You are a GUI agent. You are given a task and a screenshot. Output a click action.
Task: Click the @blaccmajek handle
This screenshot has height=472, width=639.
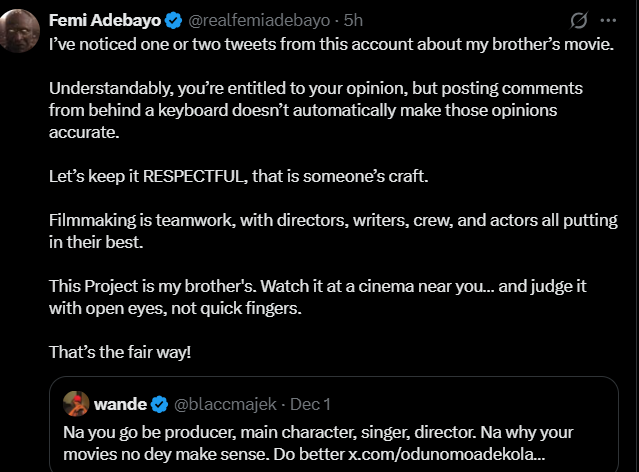tap(224, 405)
